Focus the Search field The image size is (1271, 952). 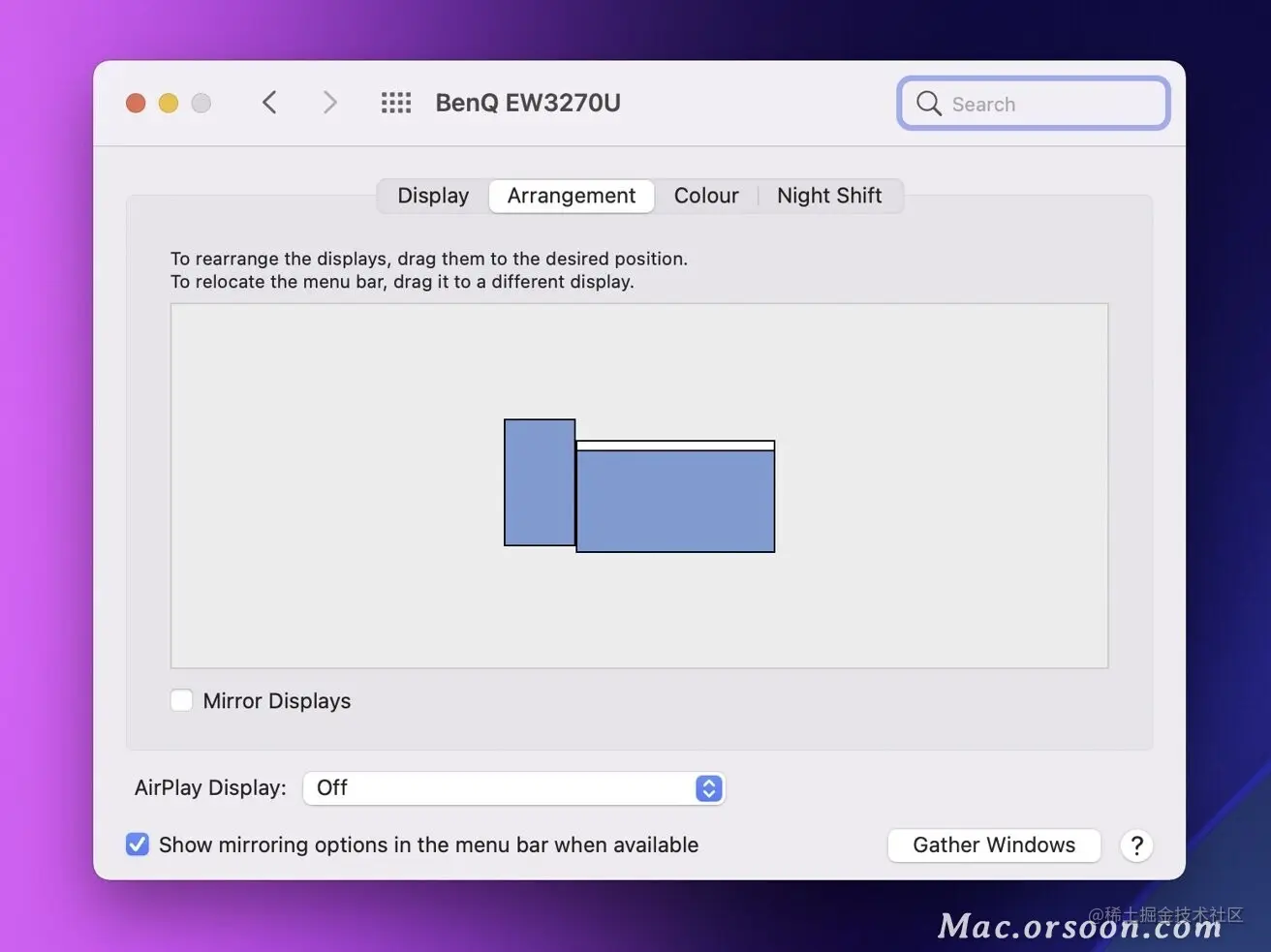click(1034, 104)
